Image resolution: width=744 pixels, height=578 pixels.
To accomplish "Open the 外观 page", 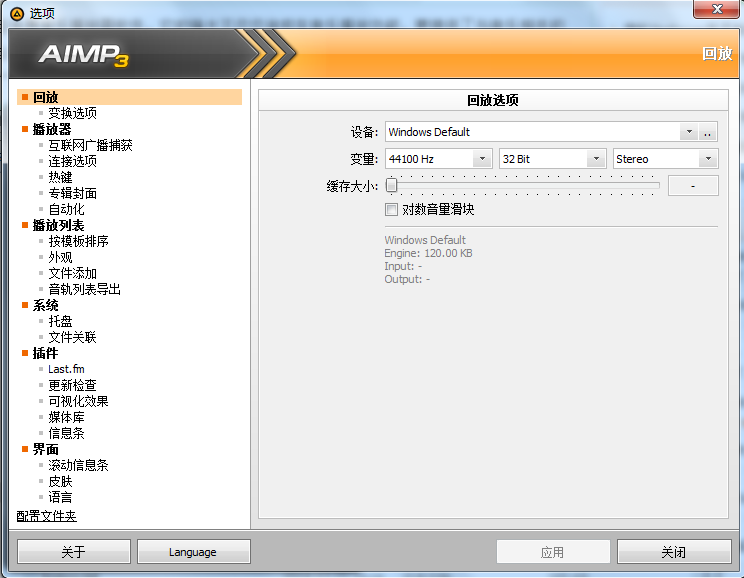I will click(x=60, y=257).
